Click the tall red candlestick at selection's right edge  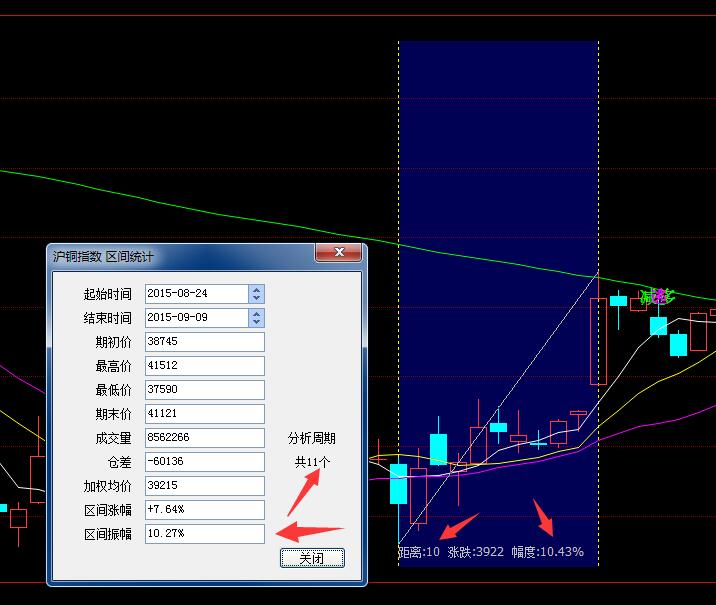pyautogui.click(x=598, y=340)
